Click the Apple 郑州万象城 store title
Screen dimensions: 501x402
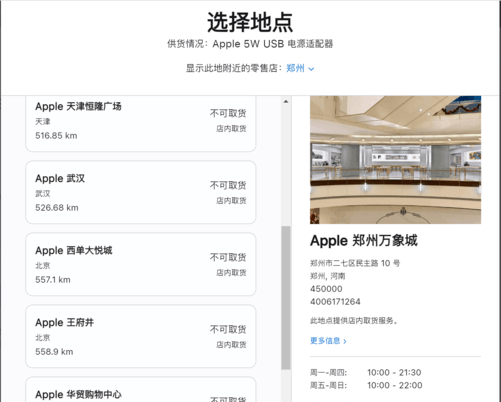364,240
